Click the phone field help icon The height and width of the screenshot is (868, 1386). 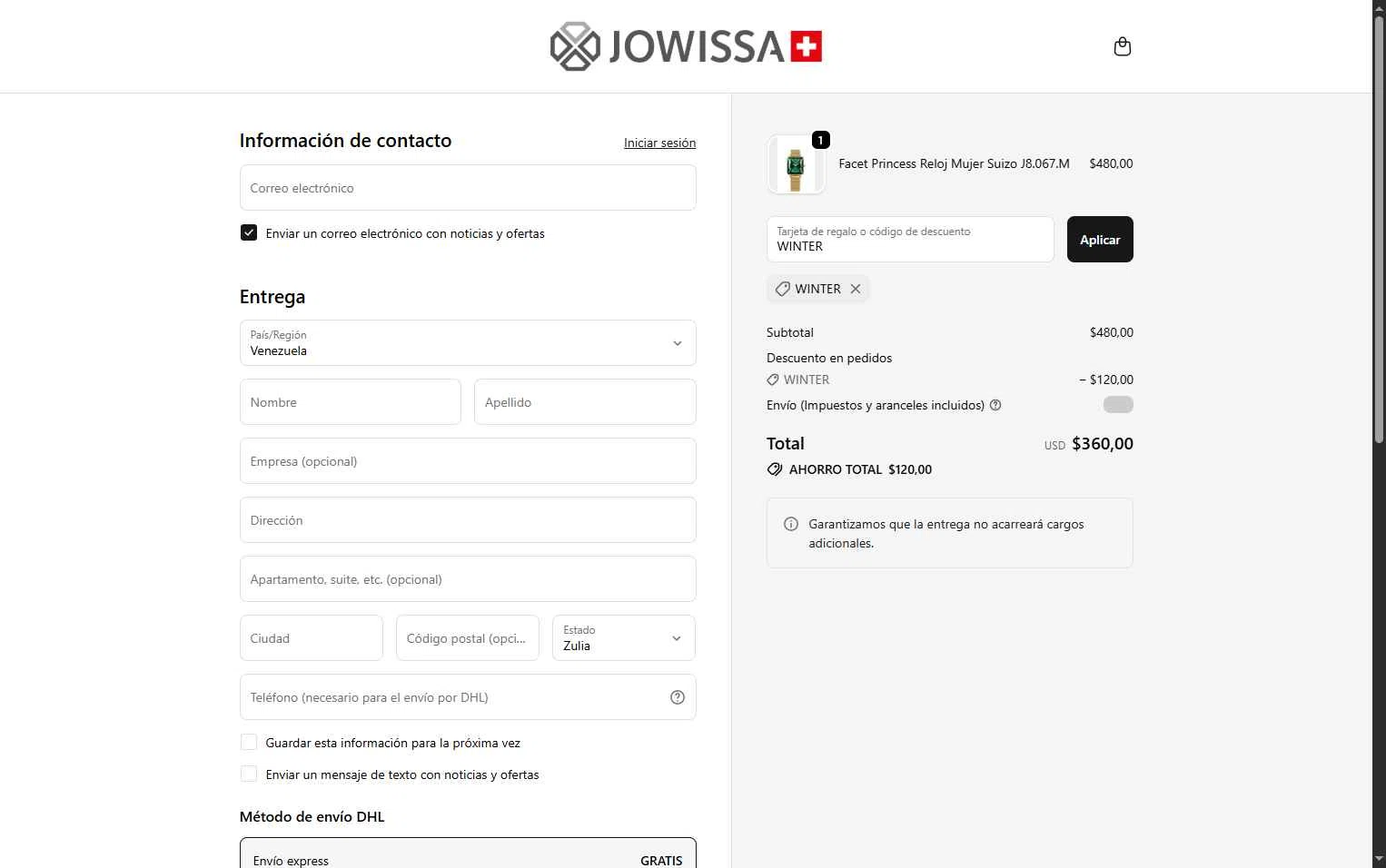tap(678, 697)
